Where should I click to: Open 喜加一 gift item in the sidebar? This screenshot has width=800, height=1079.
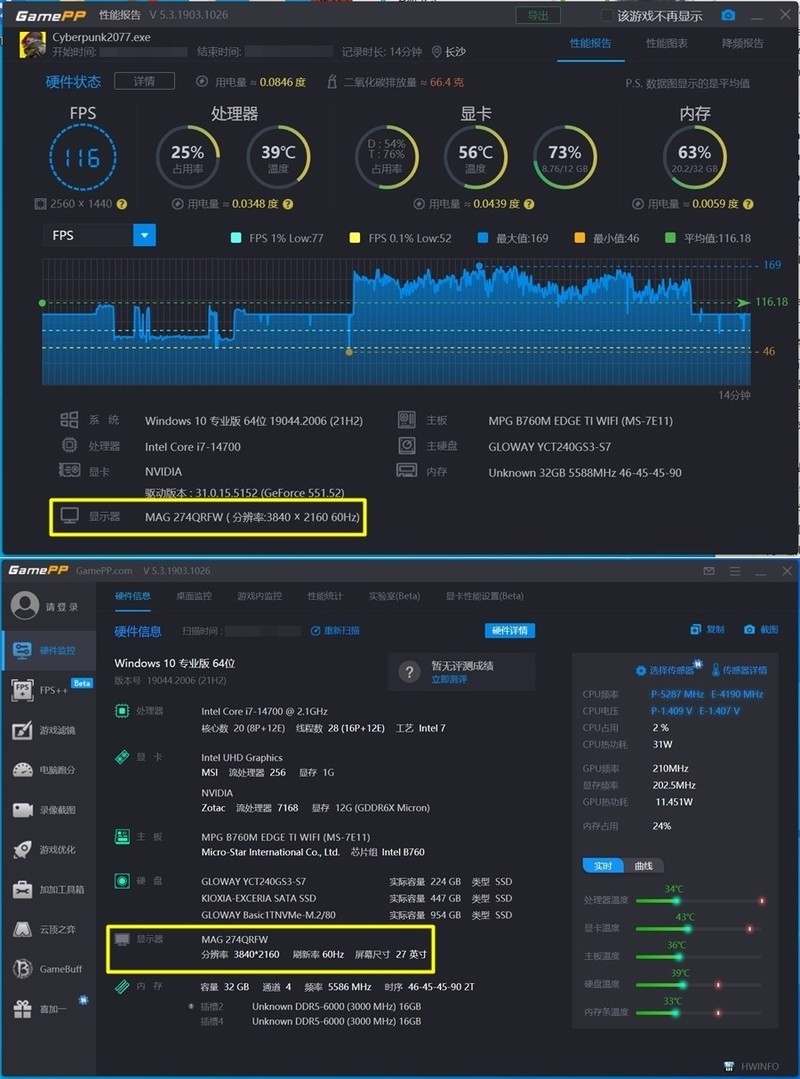(48, 1009)
